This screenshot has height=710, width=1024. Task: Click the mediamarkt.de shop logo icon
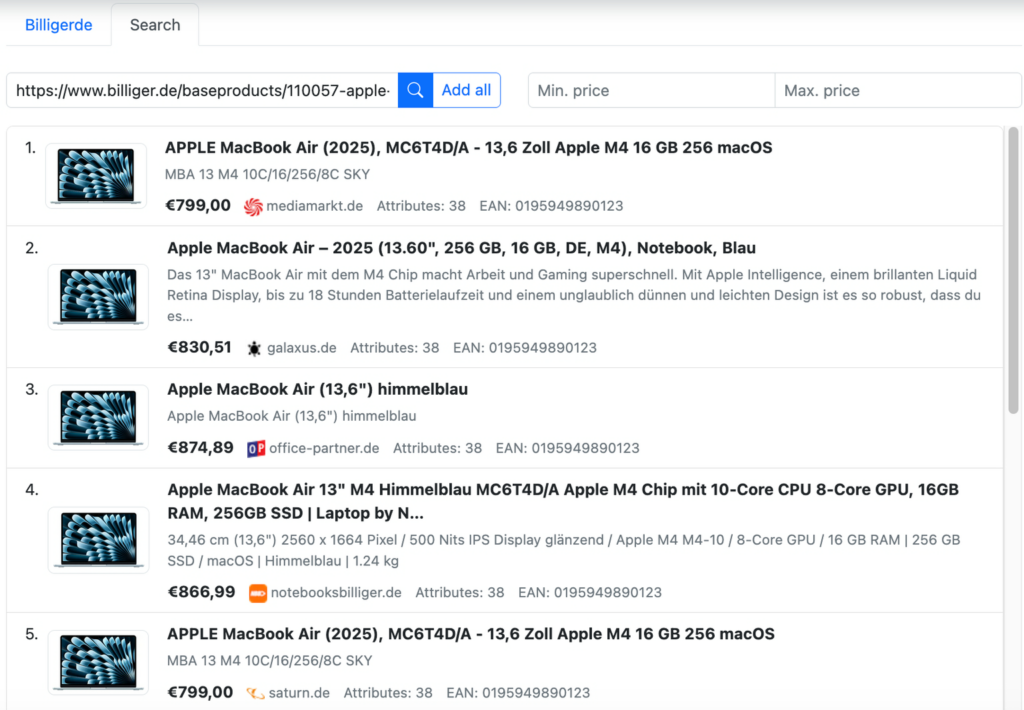[x=253, y=206]
